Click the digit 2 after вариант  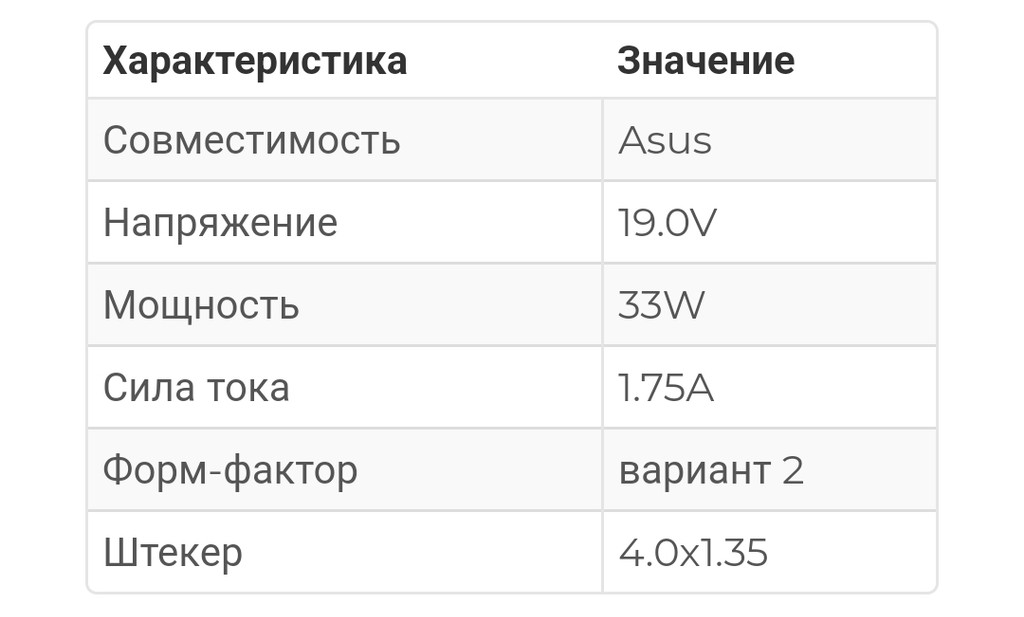(792, 469)
